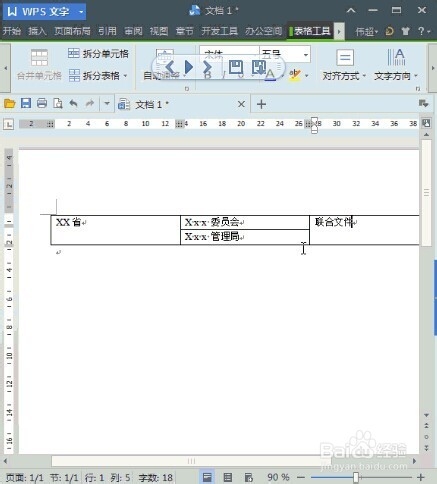Open the highlight color dropdown arrow
The image size is (437, 484).
307,76
